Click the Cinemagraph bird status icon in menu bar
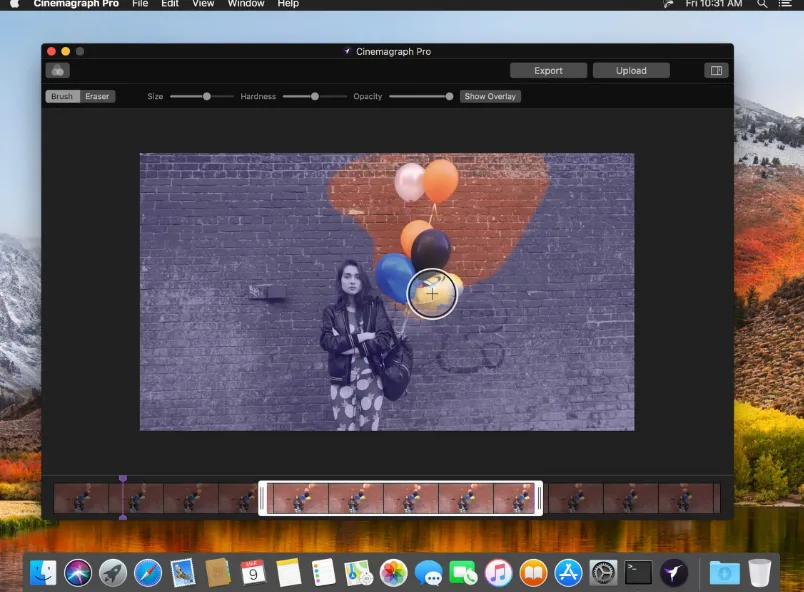The image size is (804, 592). [668, 4]
